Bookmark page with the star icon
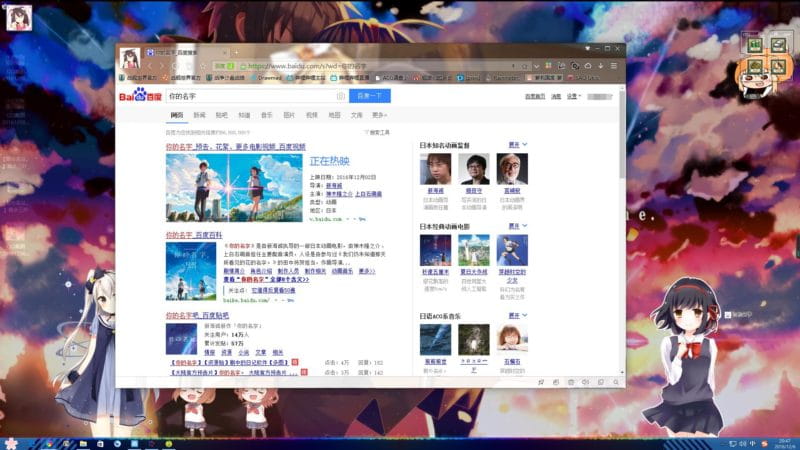Screen dimensions: 800x450 (x=524, y=66)
